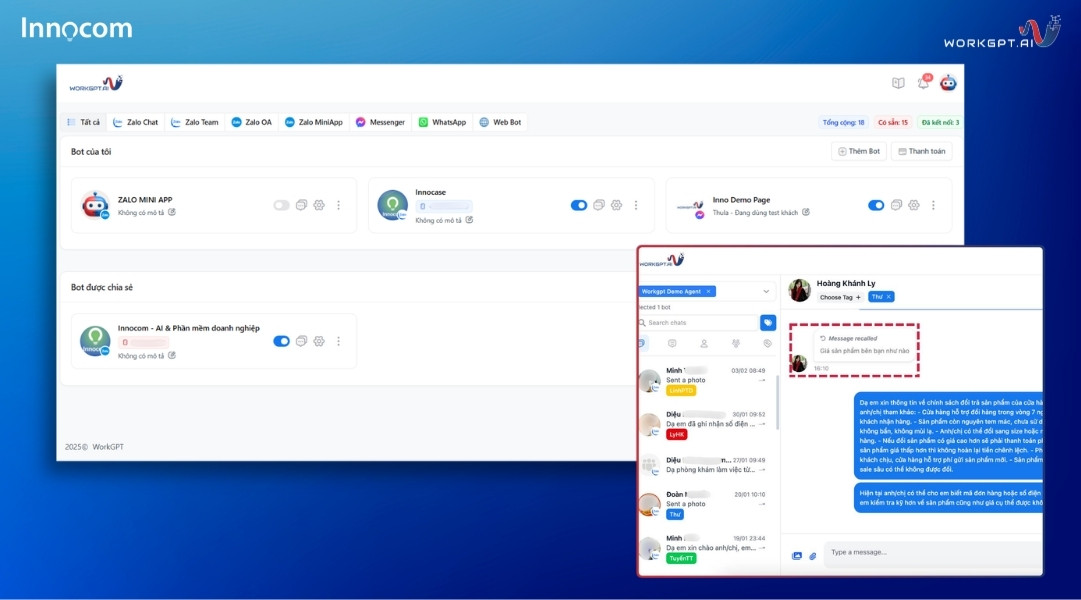
Task: Open more options menu for ZALO MINI APP
Action: 339,205
